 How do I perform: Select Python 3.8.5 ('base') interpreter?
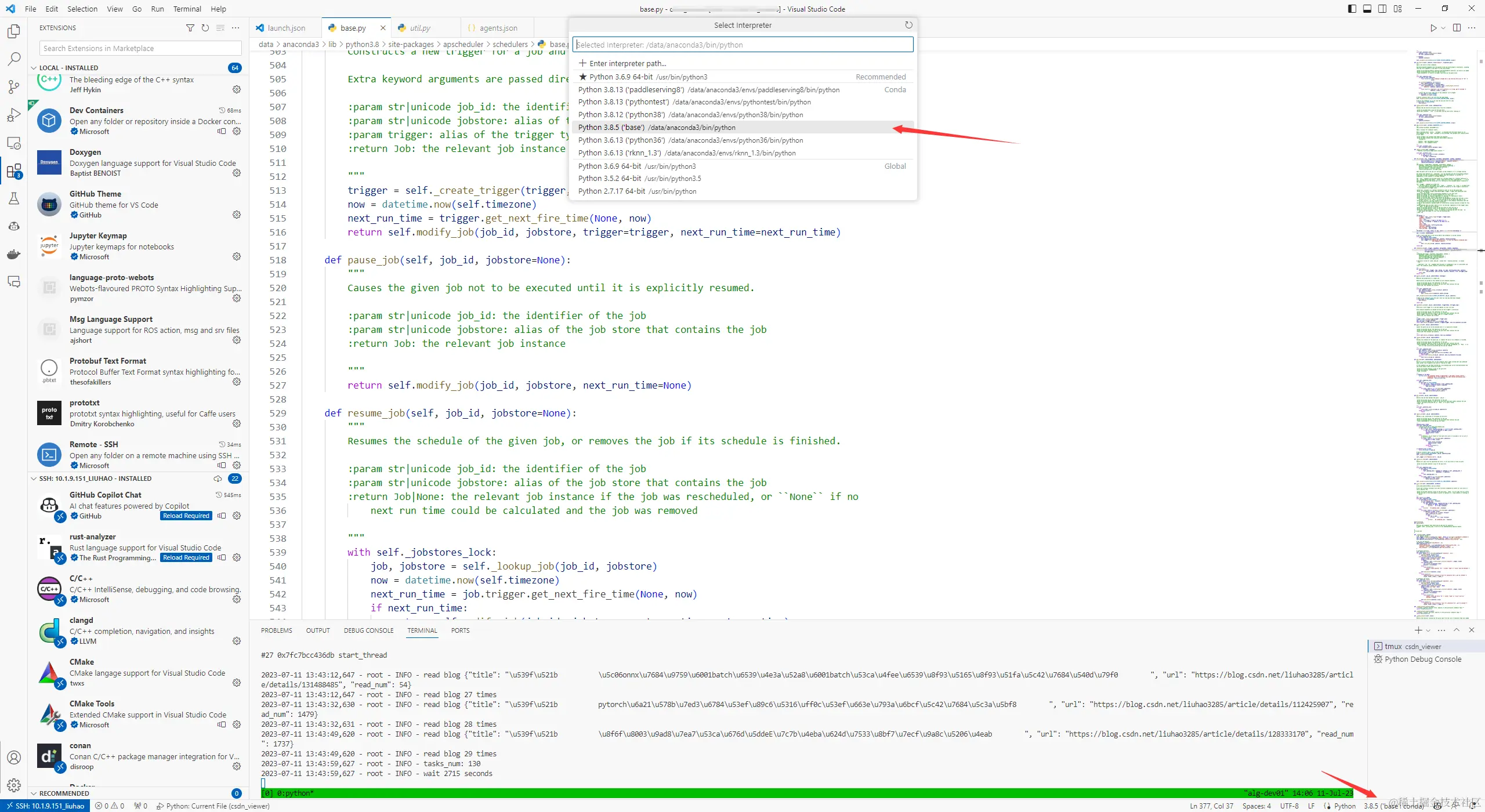[657, 128]
